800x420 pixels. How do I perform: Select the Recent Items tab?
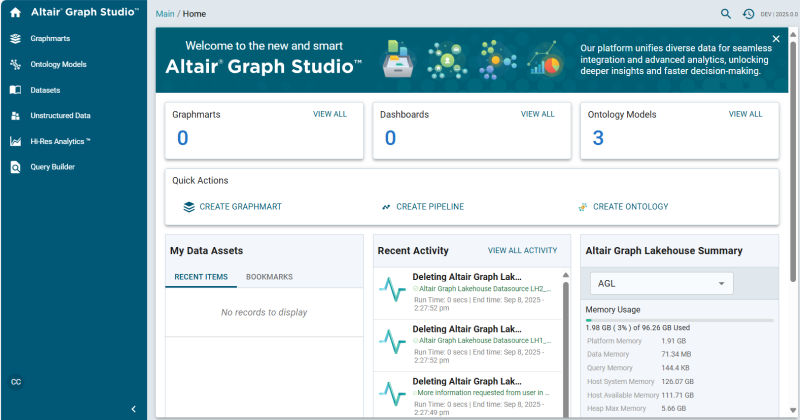point(201,277)
